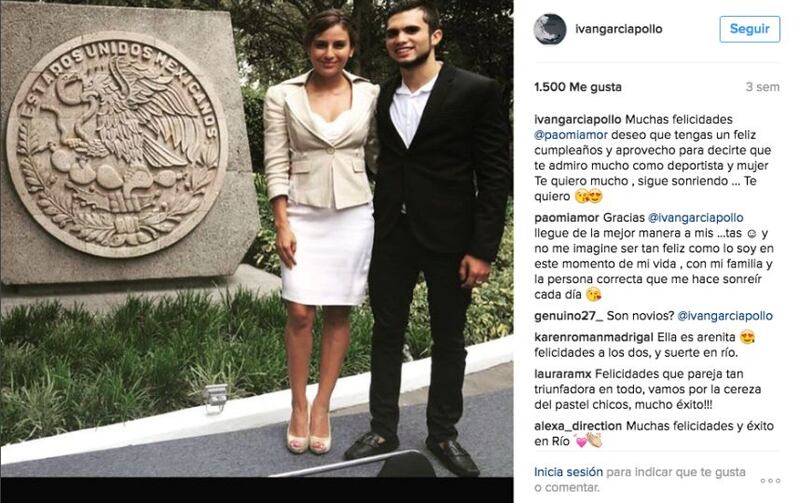Open the @paomiamor mention in the caption

571,135
